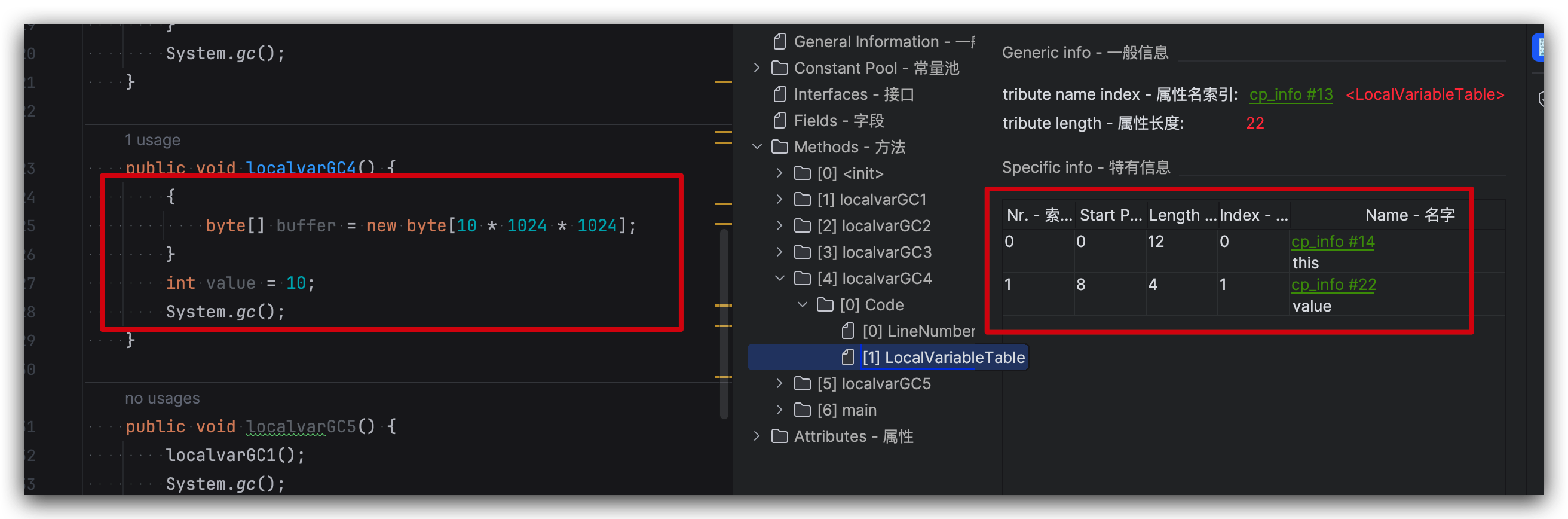Image resolution: width=1568 pixels, height=519 pixels.
Task: Click the Attributes folder icon
Action: [x=780, y=436]
